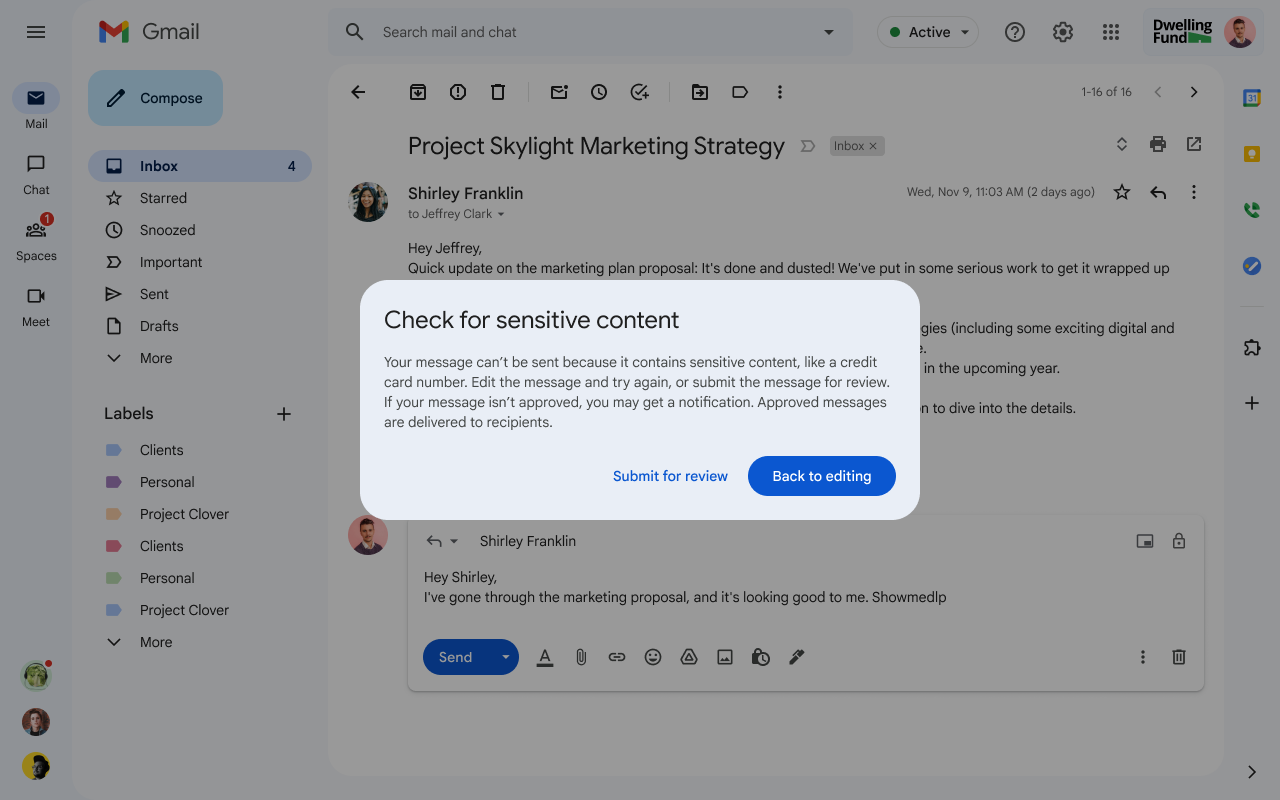Image resolution: width=1280 pixels, height=800 pixels.
Task: Click the Compose button
Action: [156, 98]
